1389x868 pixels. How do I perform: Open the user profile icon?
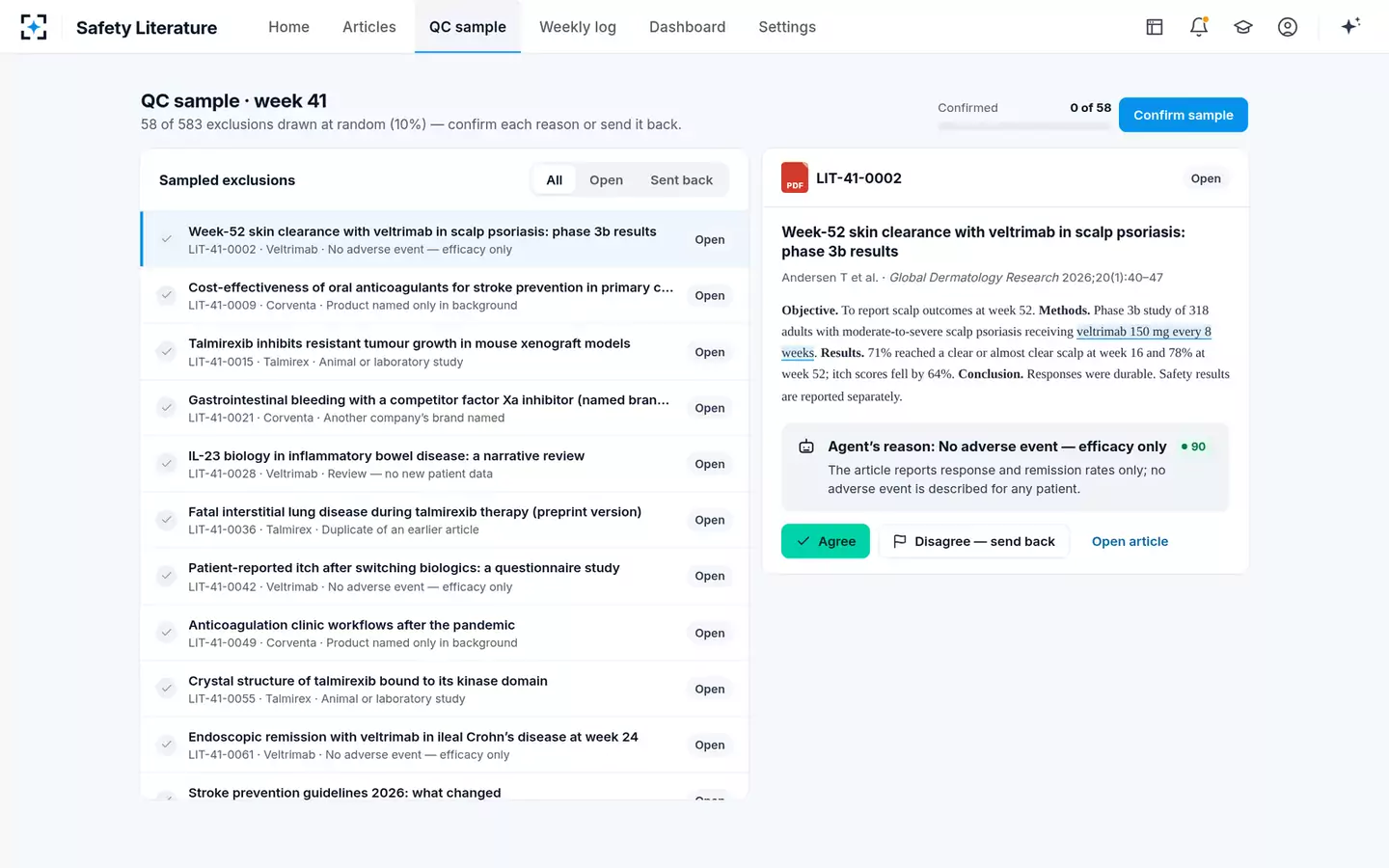1288,27
